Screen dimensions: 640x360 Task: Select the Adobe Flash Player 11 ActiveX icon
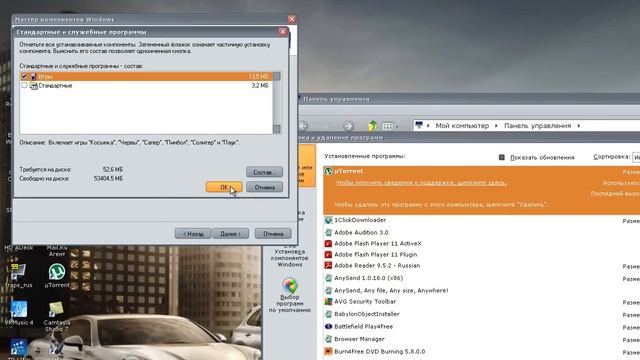tap(328, 243)
